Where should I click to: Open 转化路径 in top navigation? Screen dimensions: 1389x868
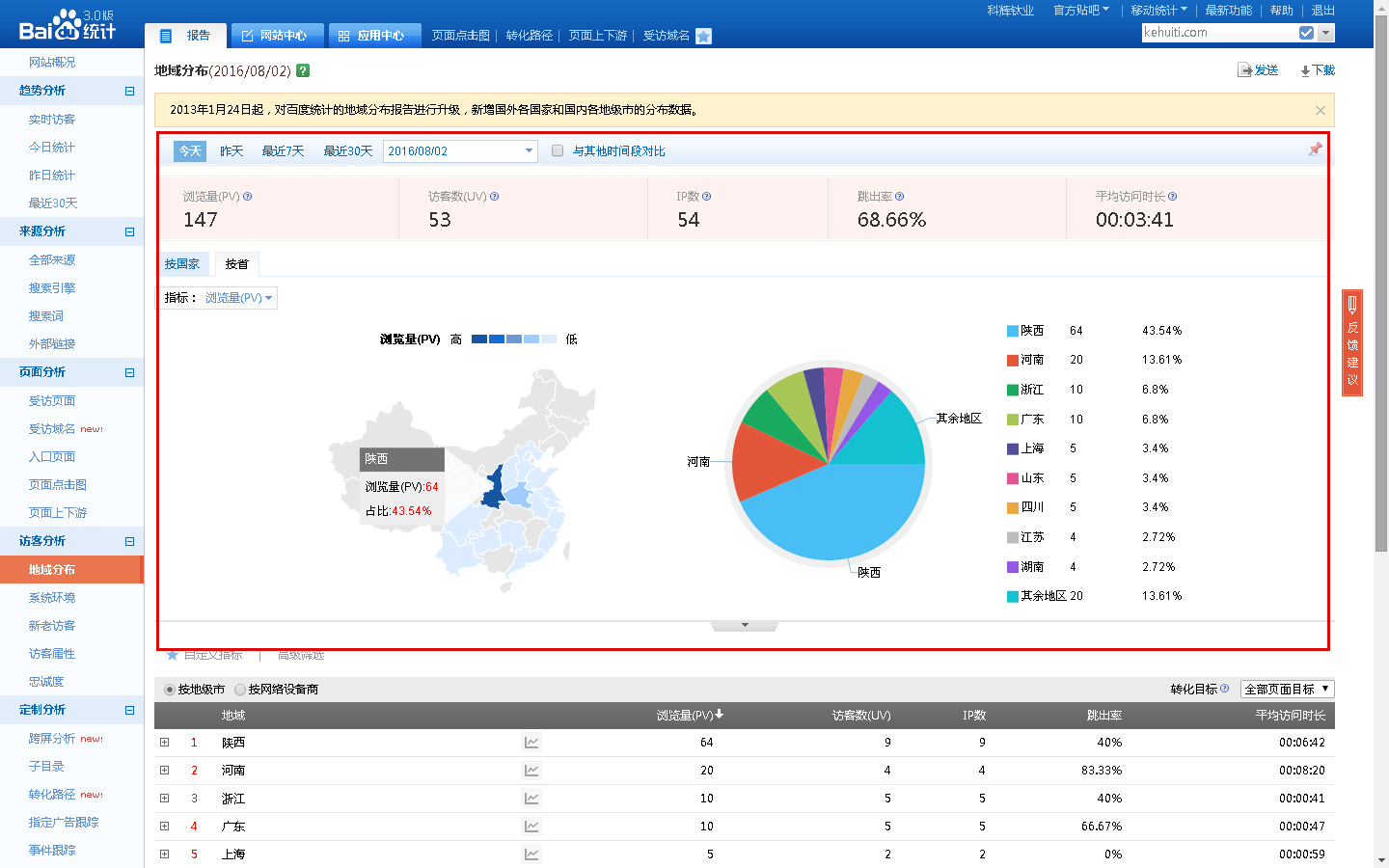coord(530,36)
